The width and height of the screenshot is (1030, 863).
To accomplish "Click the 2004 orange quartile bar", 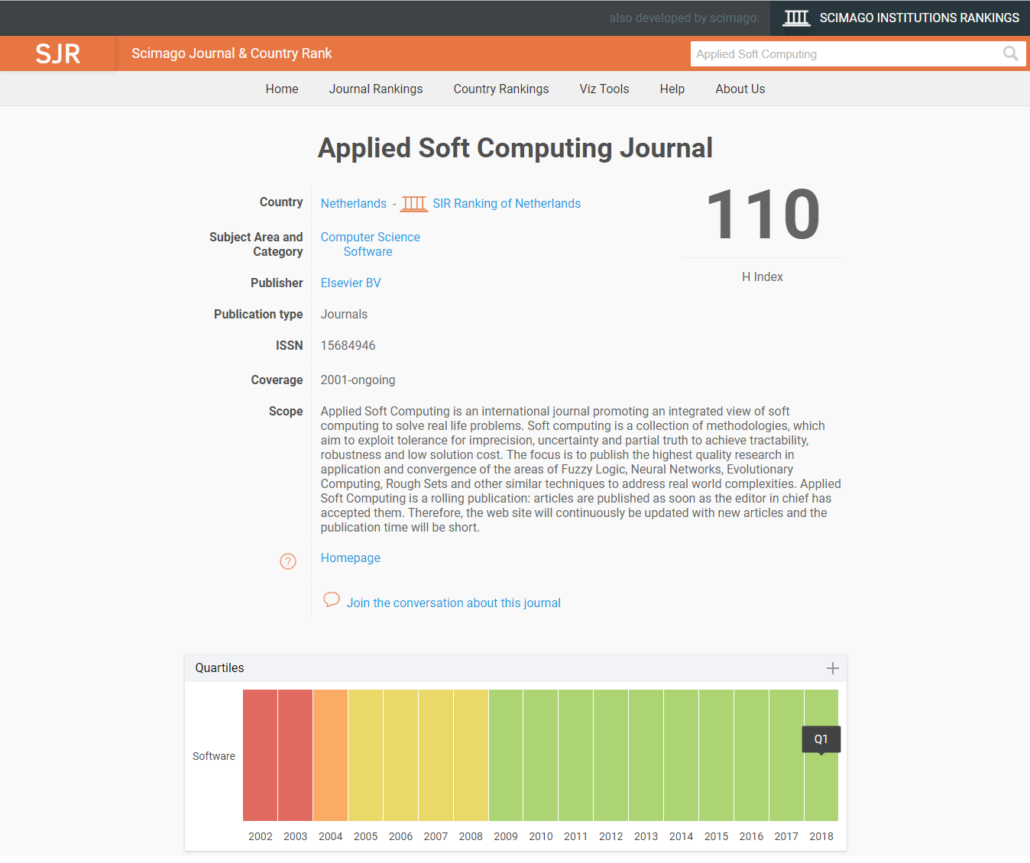I will 330,755.
